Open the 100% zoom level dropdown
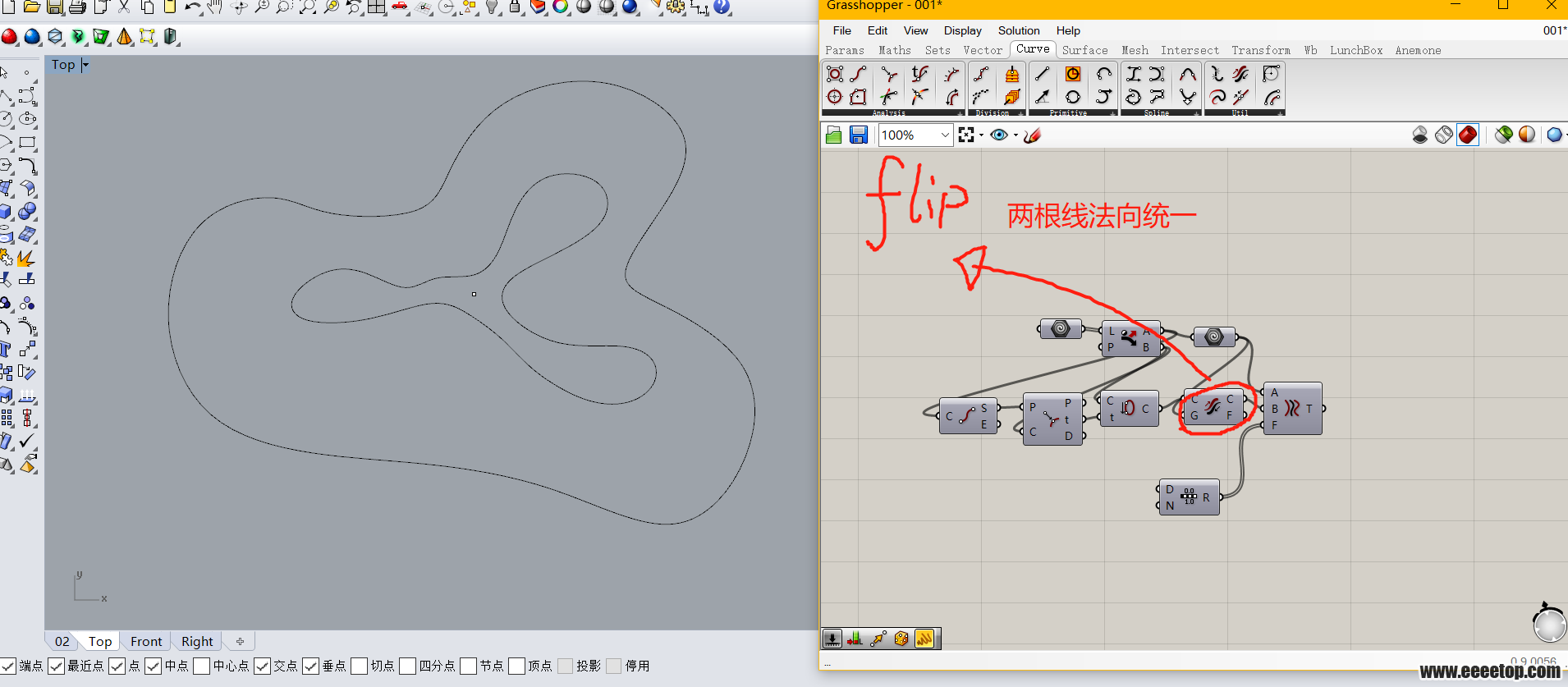 (x=945, y=135)
